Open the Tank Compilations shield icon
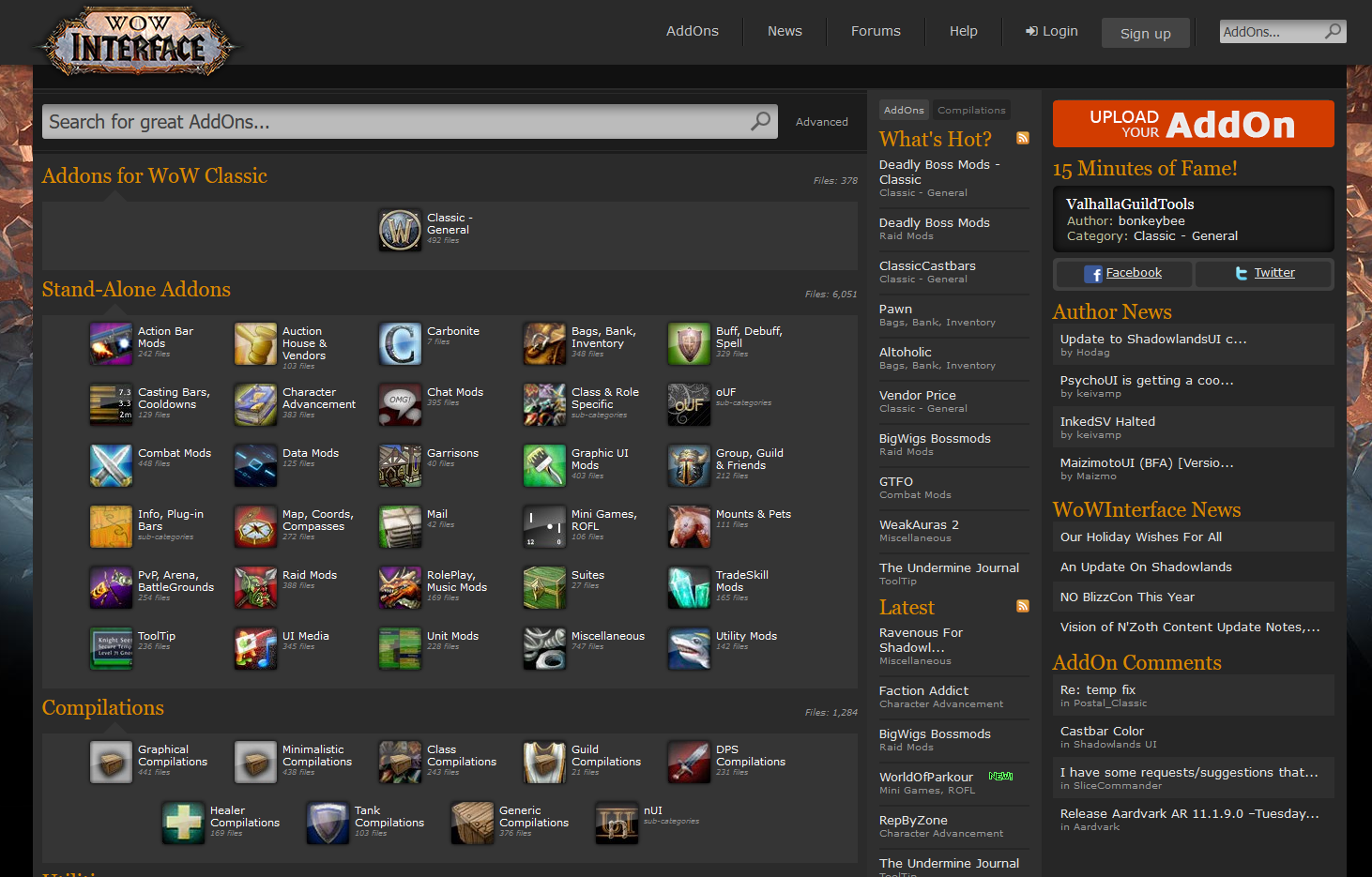The height and width of the screenshot is (877, 1372). point(328,823)
